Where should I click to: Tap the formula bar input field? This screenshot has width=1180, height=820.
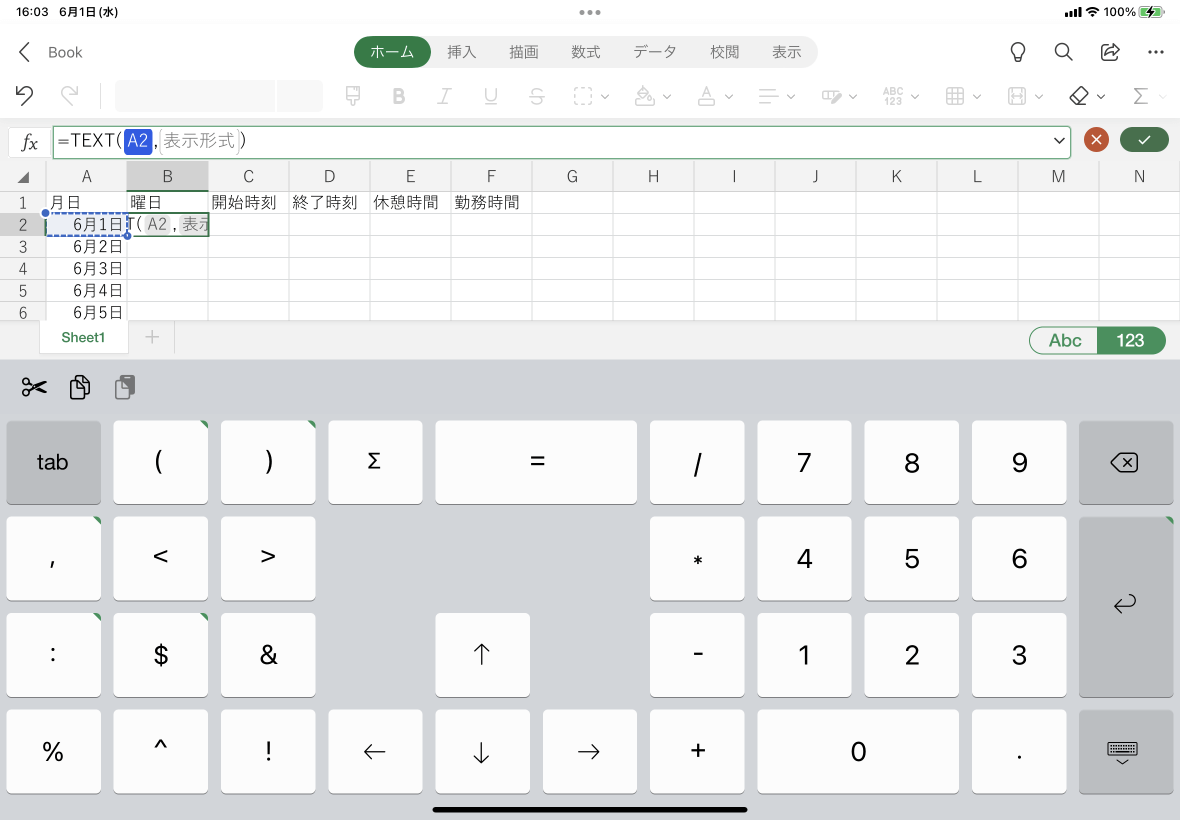click(561, 142)
